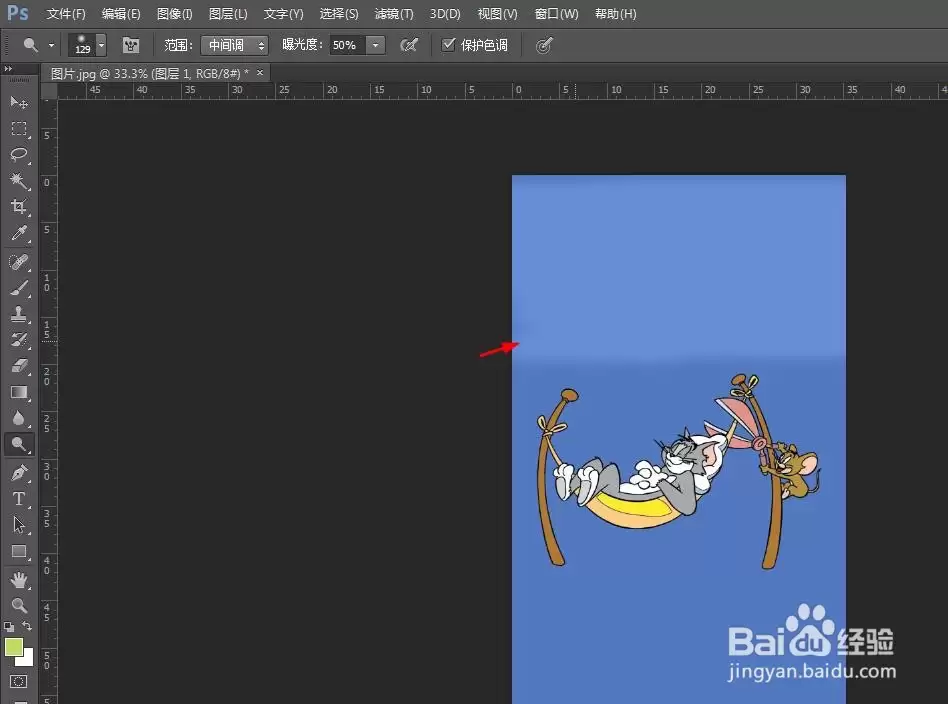
Task: Select the Clone Stamp tool
Action: (19, 314)
